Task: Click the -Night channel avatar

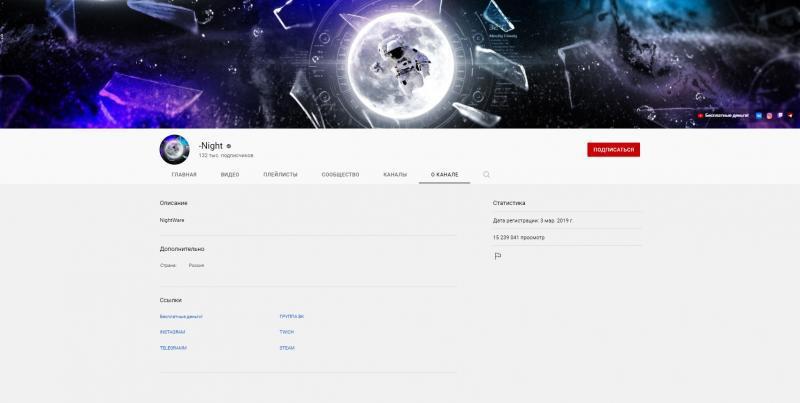Action: (174, 149)
